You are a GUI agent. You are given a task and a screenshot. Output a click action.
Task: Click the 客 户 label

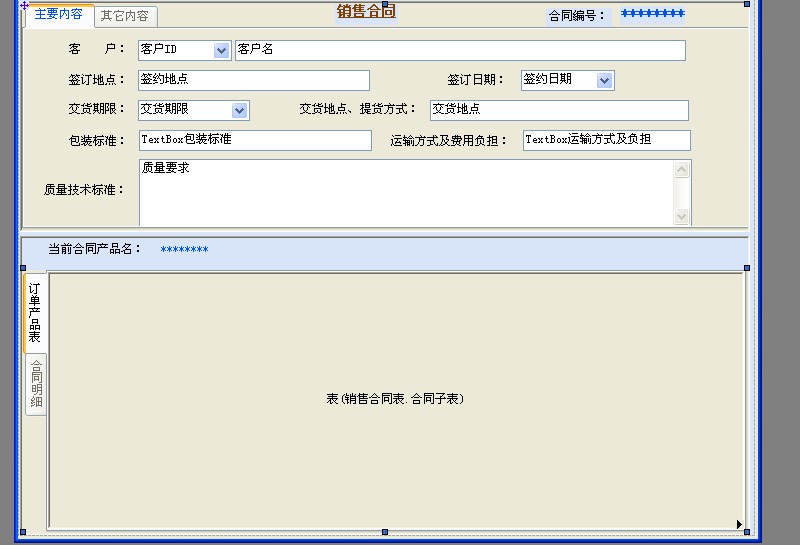[96, 49]
